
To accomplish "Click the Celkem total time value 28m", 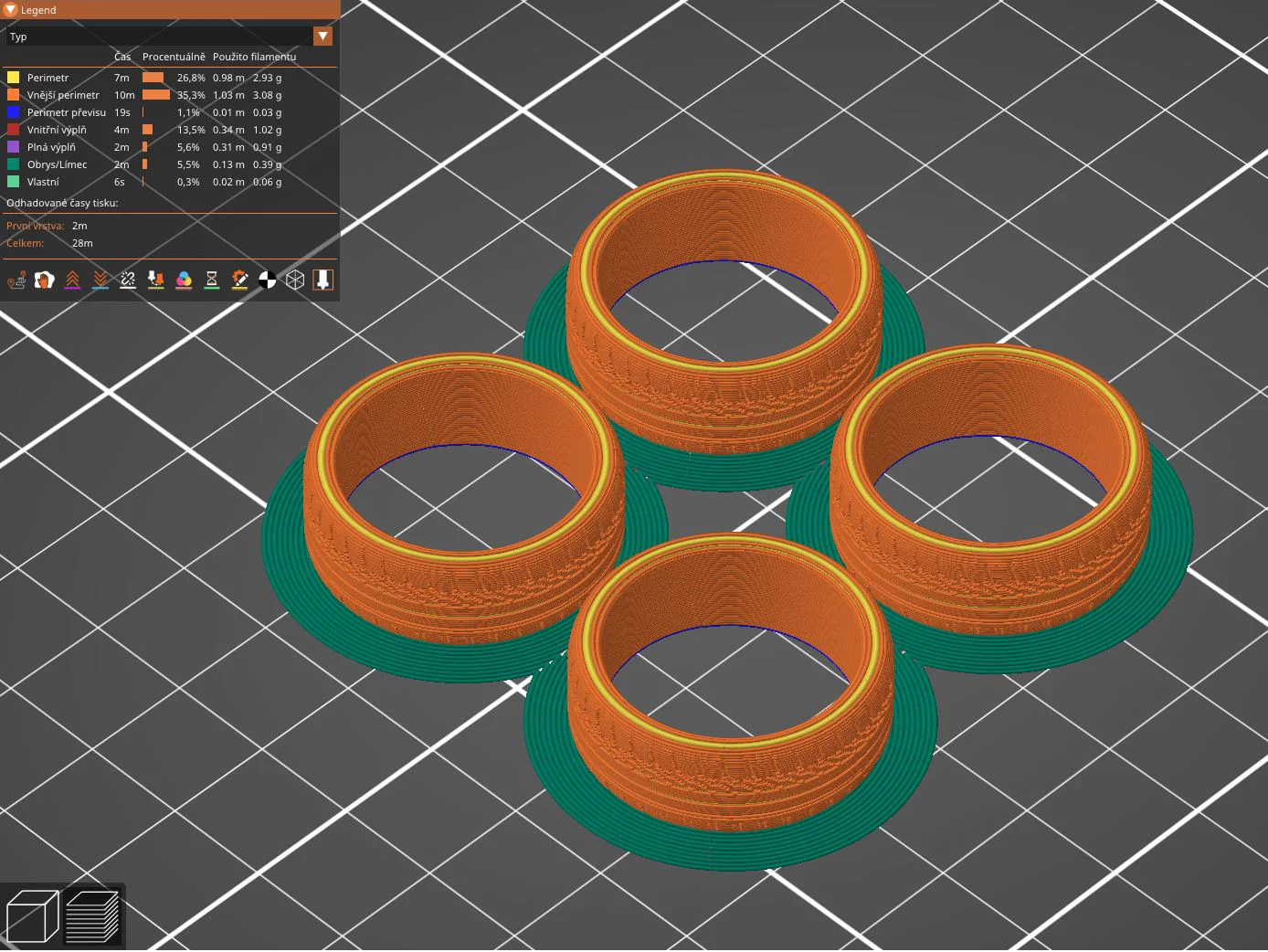I will pyautogui.click(x=82, y=243).
